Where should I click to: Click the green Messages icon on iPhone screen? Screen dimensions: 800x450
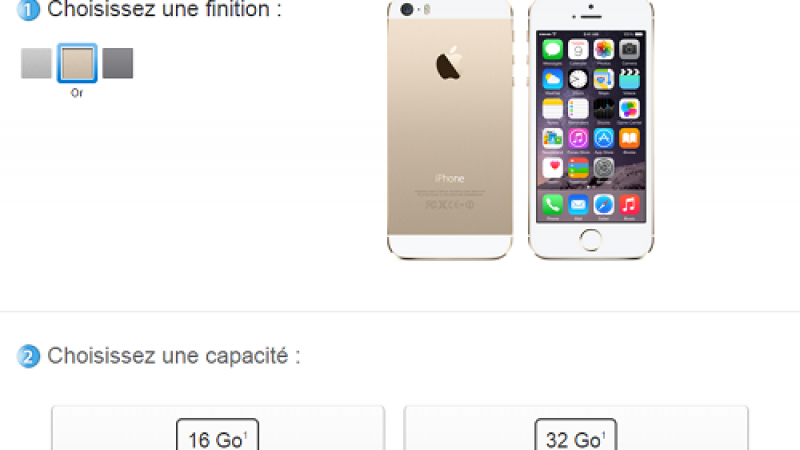point(553,49)
